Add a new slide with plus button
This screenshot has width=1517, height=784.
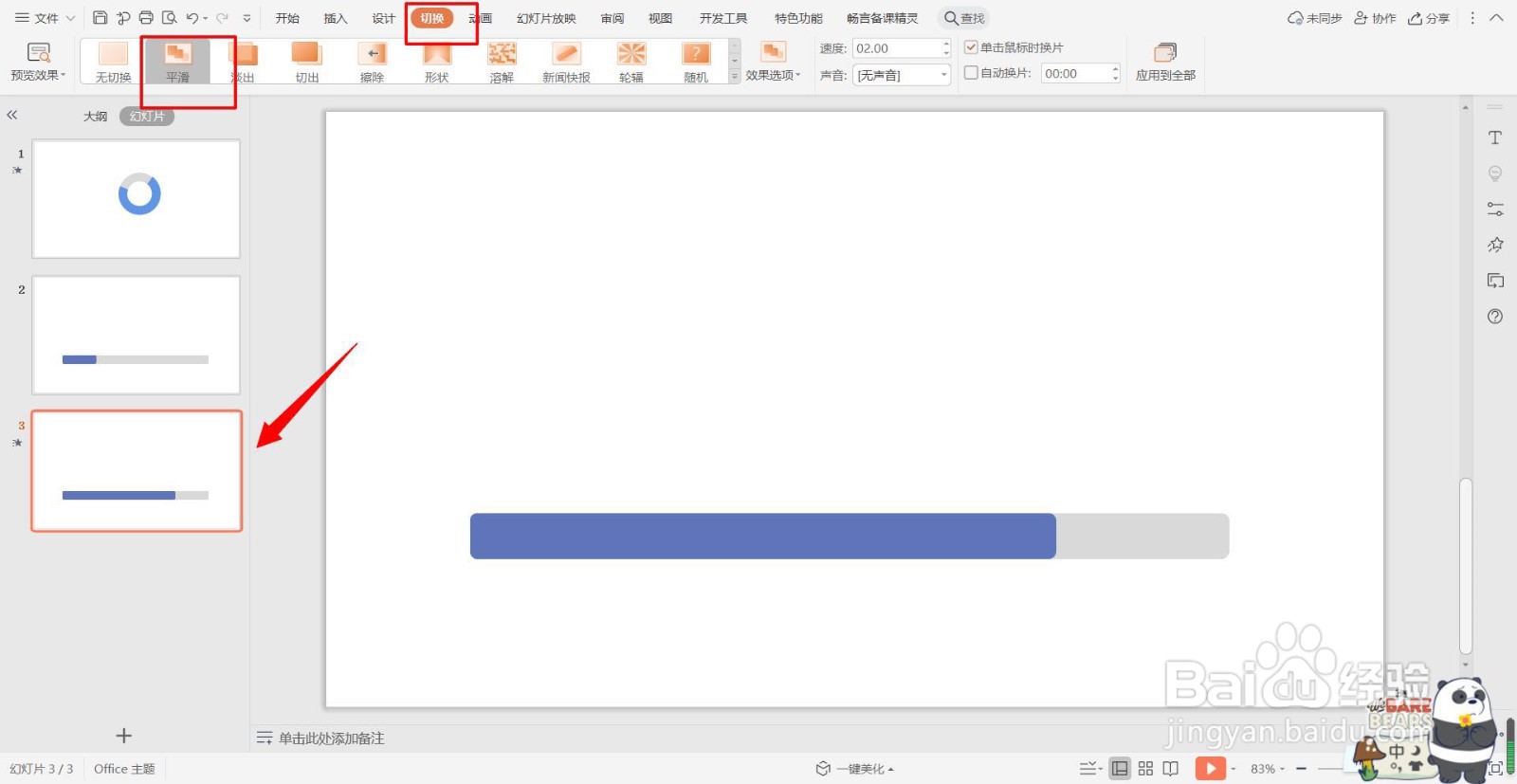click(123, 736)
